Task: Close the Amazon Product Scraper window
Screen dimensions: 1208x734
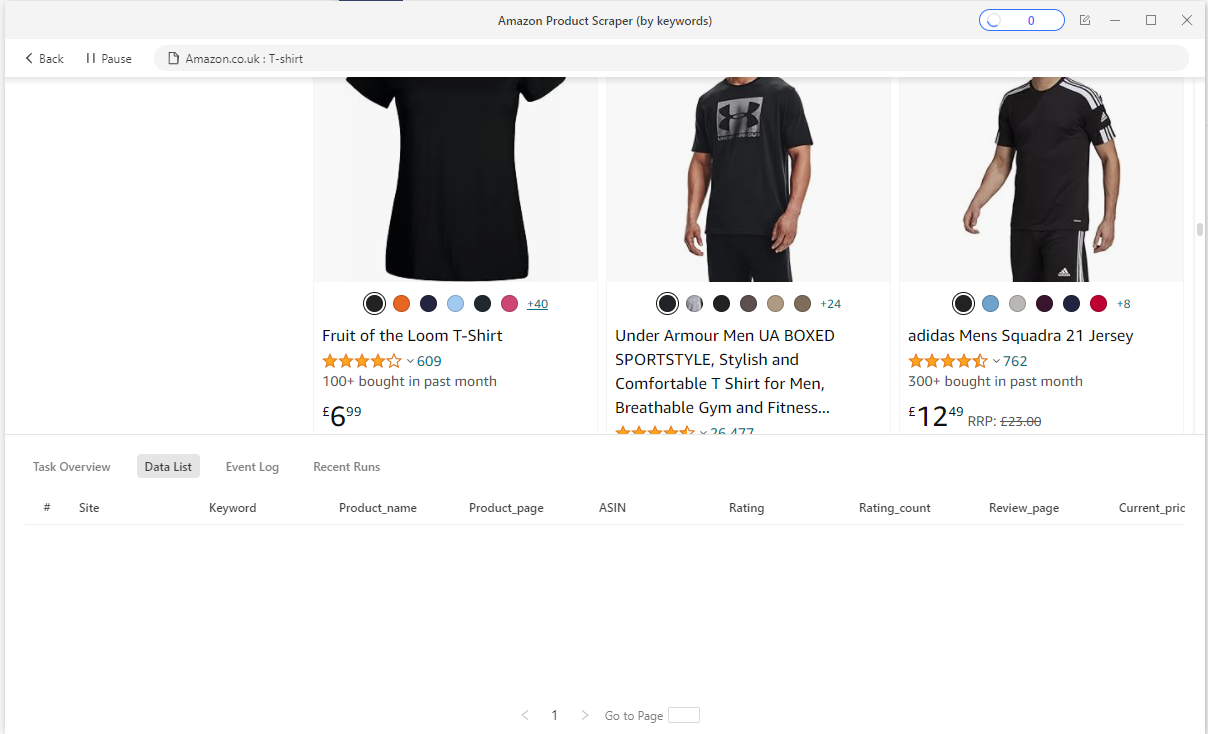Action: (x=1187, y=20)
